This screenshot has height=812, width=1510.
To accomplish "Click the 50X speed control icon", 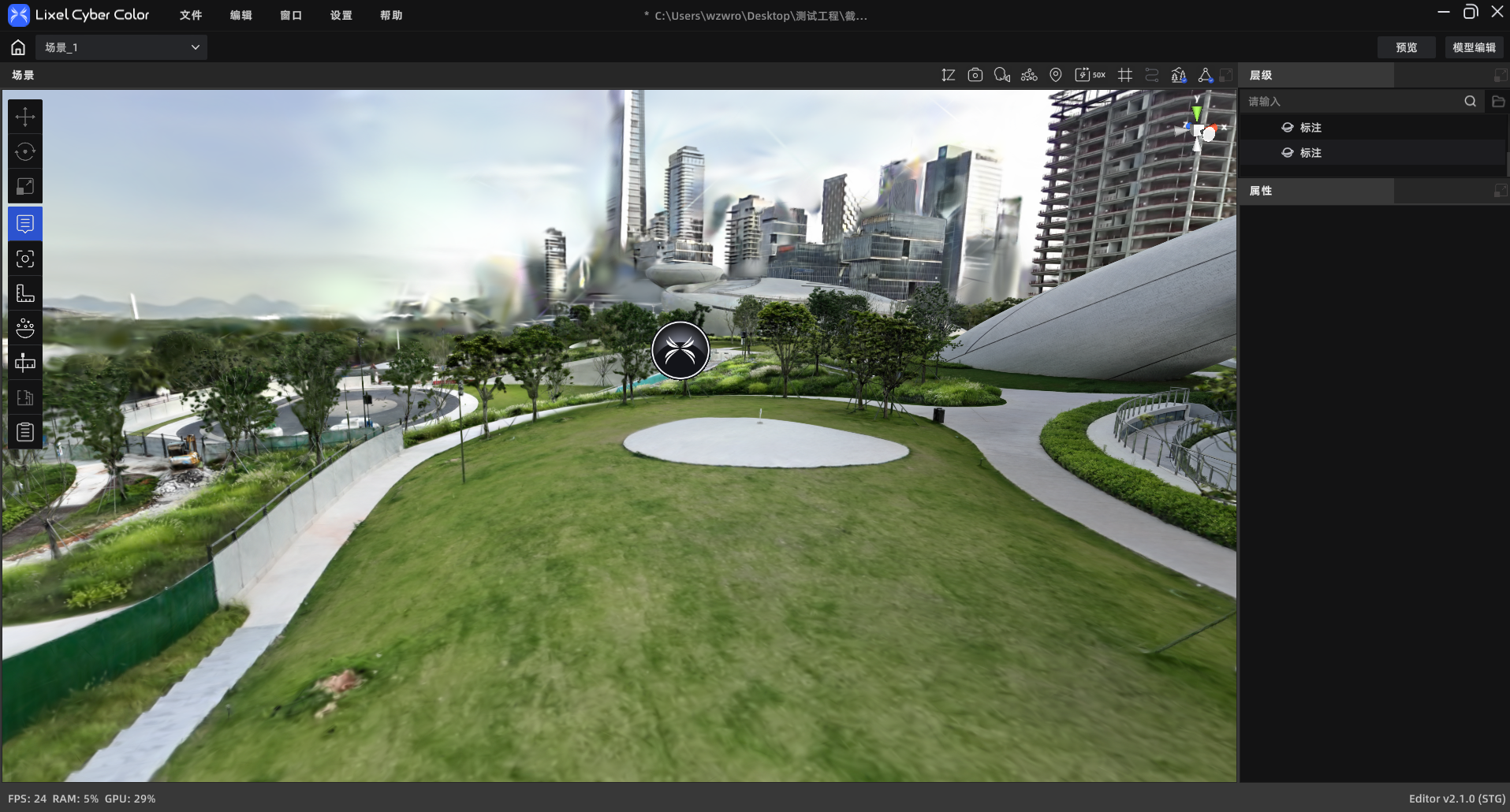I will (x=1090, y=75).
